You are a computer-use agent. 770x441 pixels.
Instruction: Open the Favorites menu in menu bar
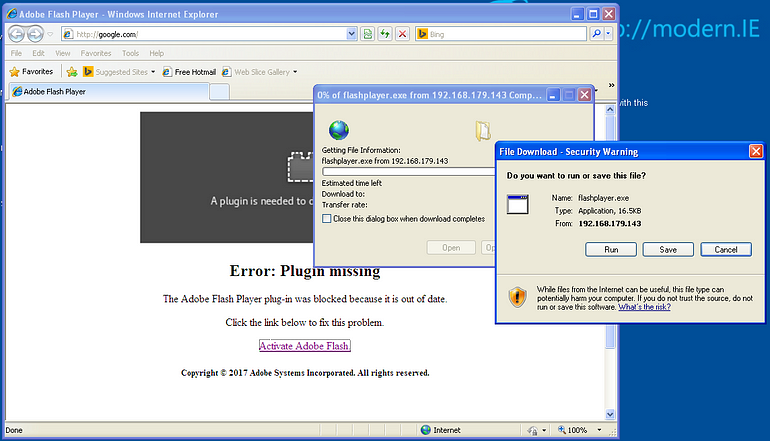click(x=96, y=53)
